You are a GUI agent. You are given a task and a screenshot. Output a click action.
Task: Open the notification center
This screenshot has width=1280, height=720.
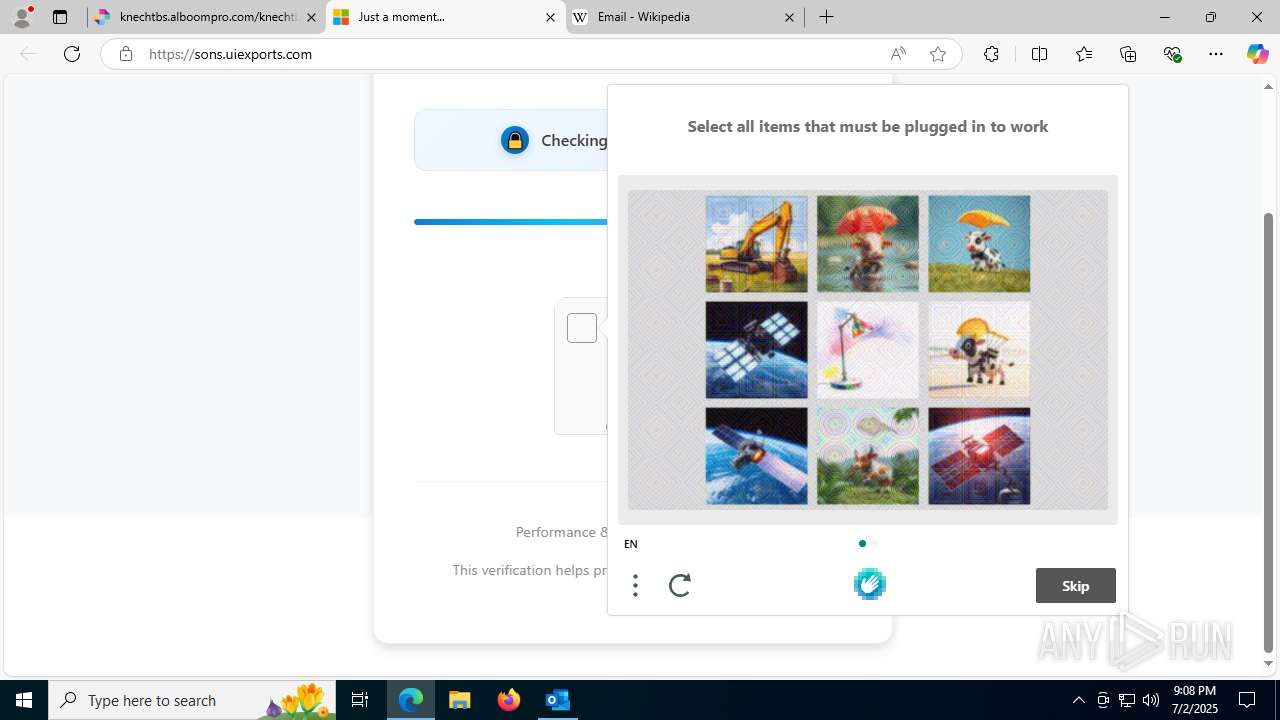(x=1247, y=700)
